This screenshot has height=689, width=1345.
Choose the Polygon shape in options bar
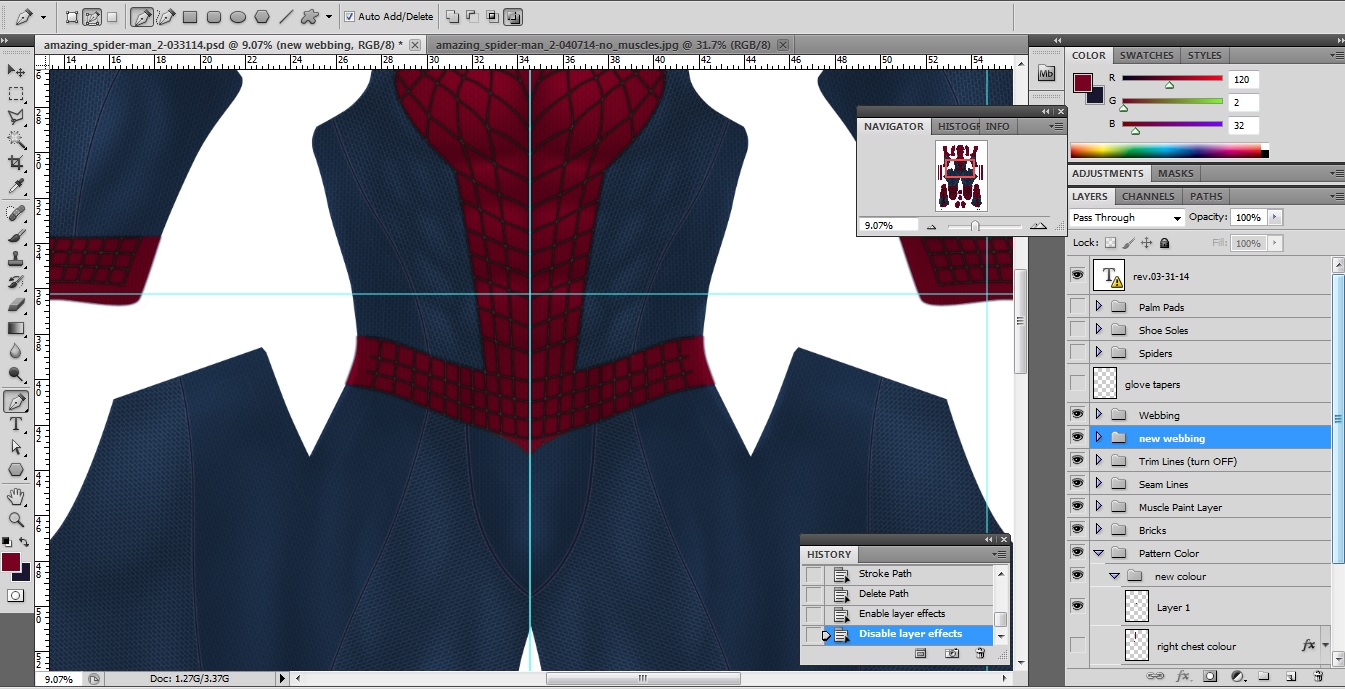coord(262,17)
